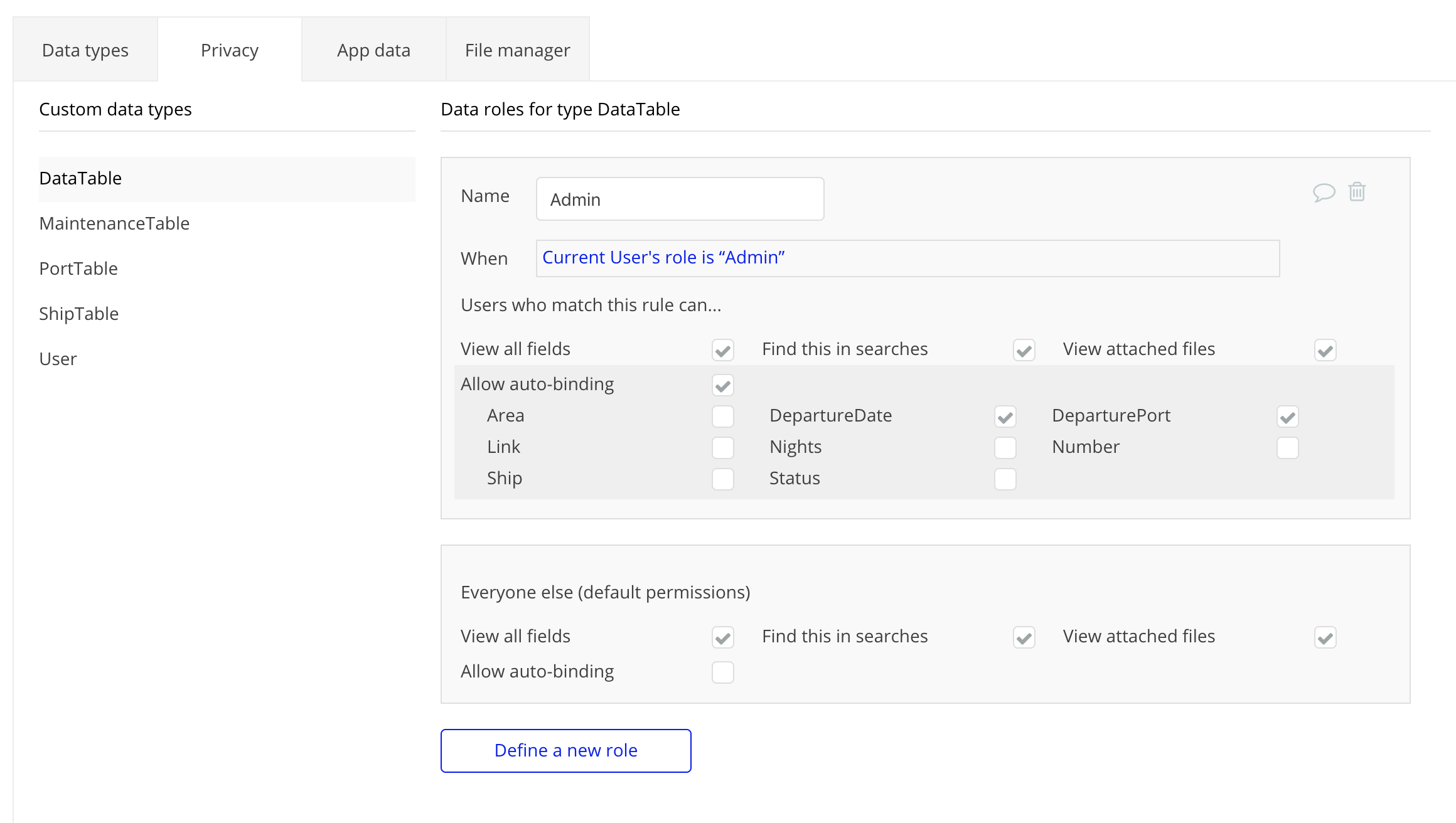Enable Allow auto-binding for Everyone else
Screen dimensions: 1456x823
[x=722, y=672]
